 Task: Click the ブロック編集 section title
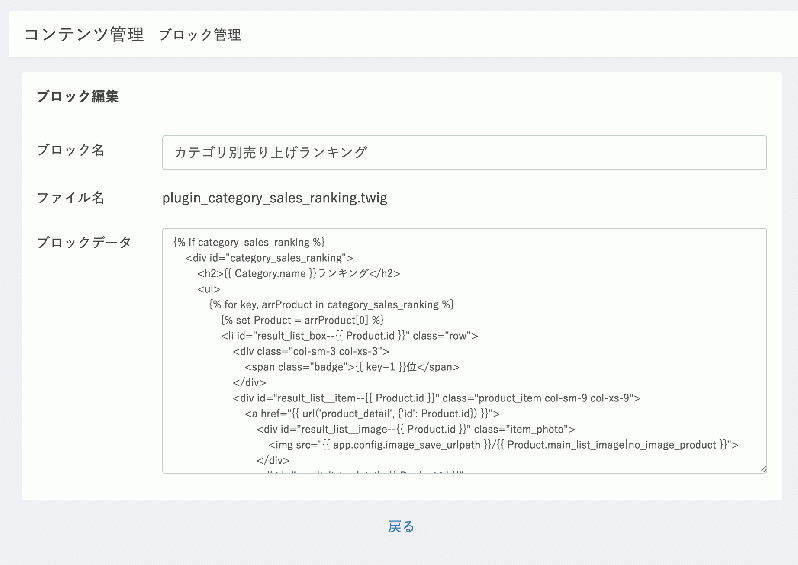(78, 96)
